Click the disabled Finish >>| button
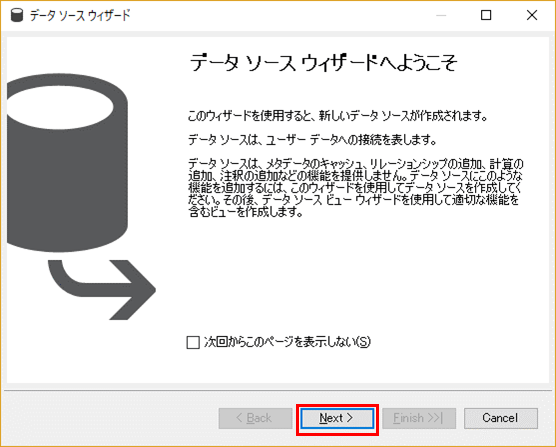556x447 pixels. tap(419, 418)
